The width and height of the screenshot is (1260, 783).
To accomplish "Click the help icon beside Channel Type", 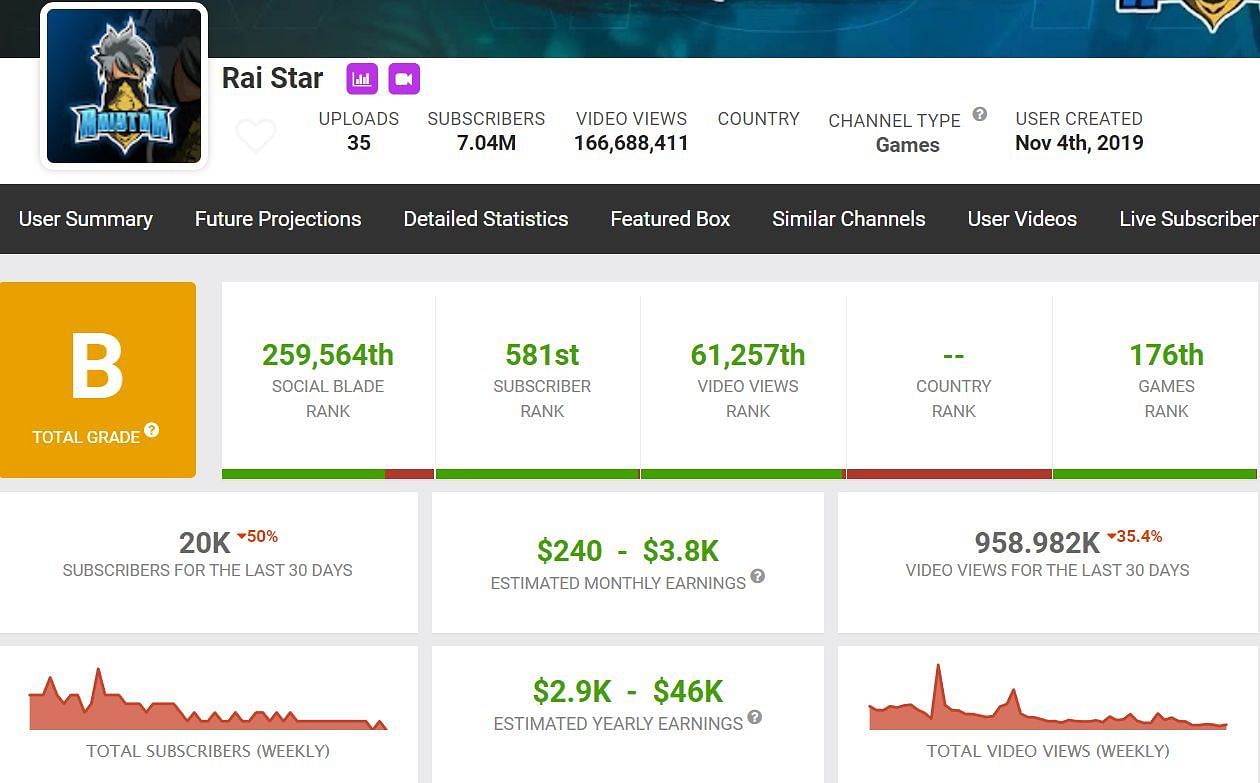I will (980, 114).
